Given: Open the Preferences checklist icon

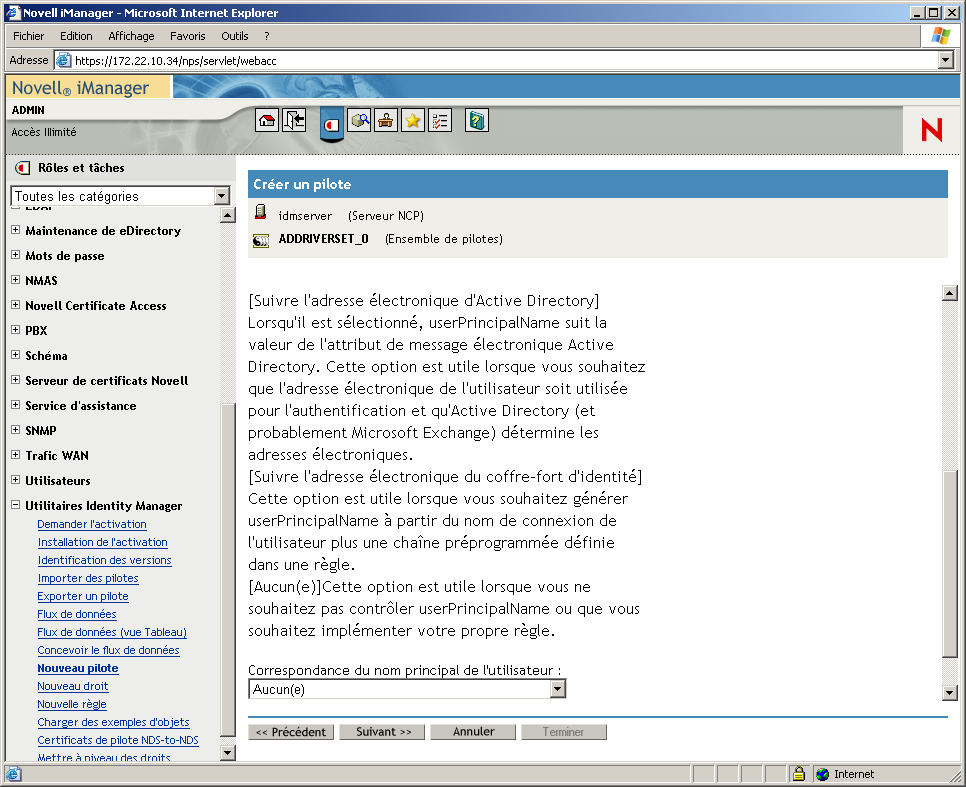Looking at the screenshot, I should pyautogui.click(x=438, y=120).
